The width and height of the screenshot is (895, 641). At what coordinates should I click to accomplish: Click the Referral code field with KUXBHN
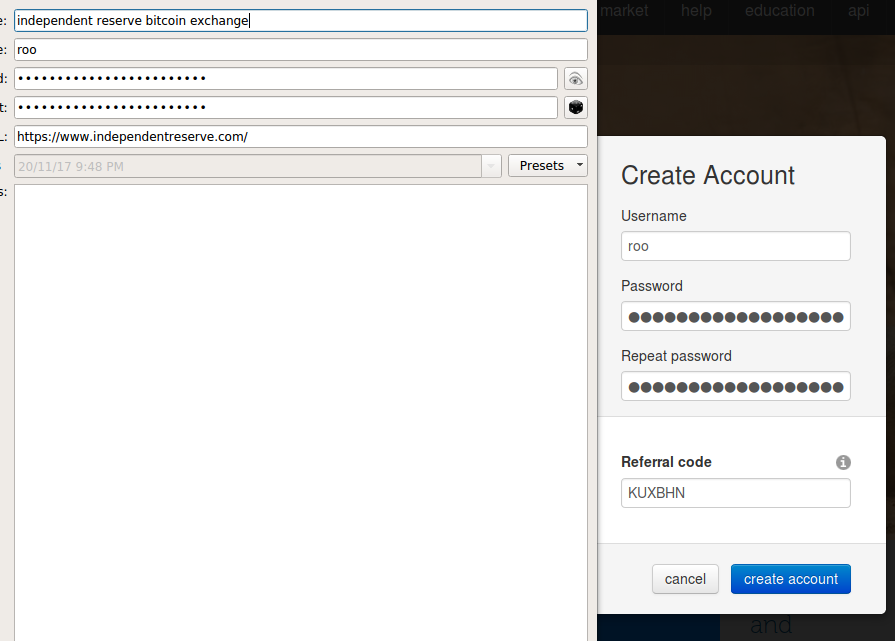(736, 493)
